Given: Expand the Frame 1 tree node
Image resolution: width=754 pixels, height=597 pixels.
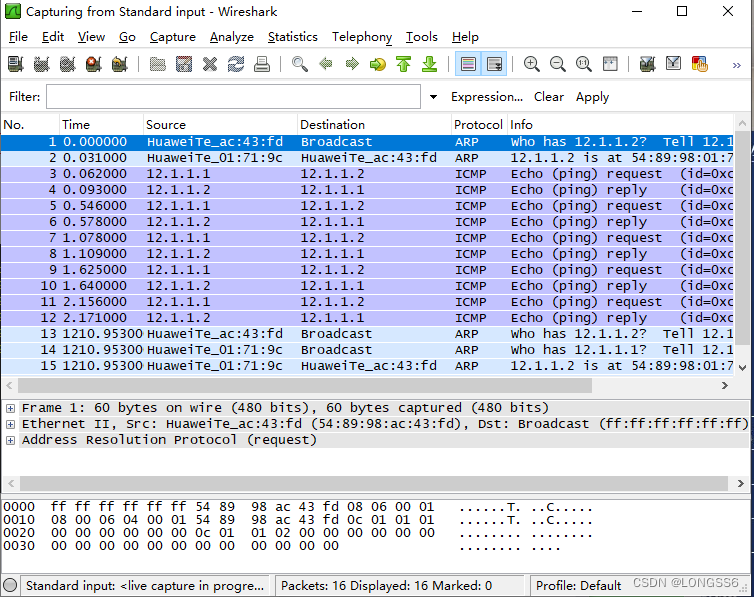Looking at the screenshot, I should coord(10,409).
